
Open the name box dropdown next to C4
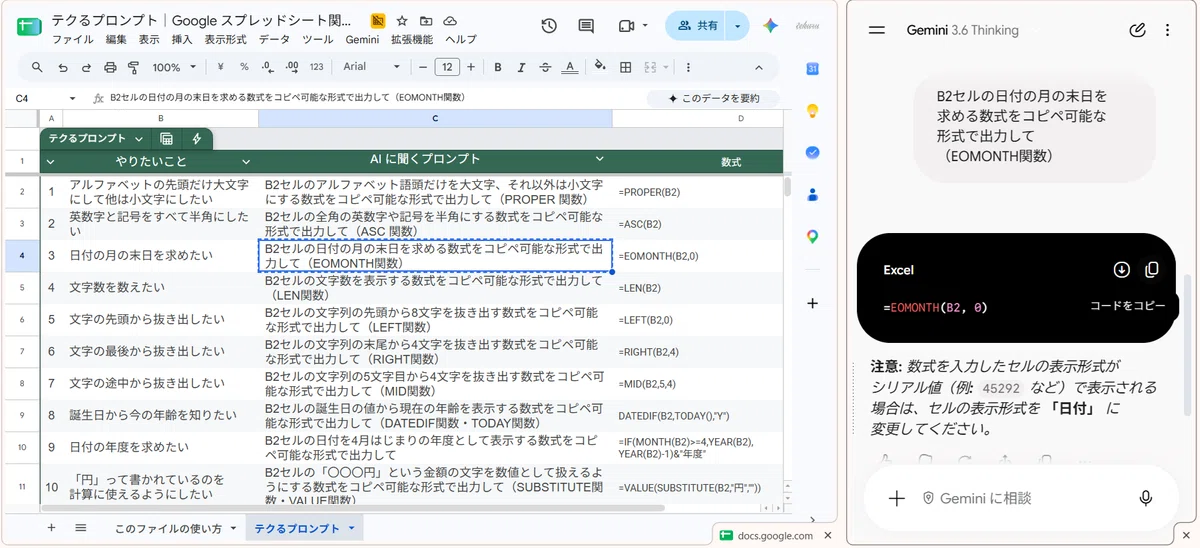72,98
